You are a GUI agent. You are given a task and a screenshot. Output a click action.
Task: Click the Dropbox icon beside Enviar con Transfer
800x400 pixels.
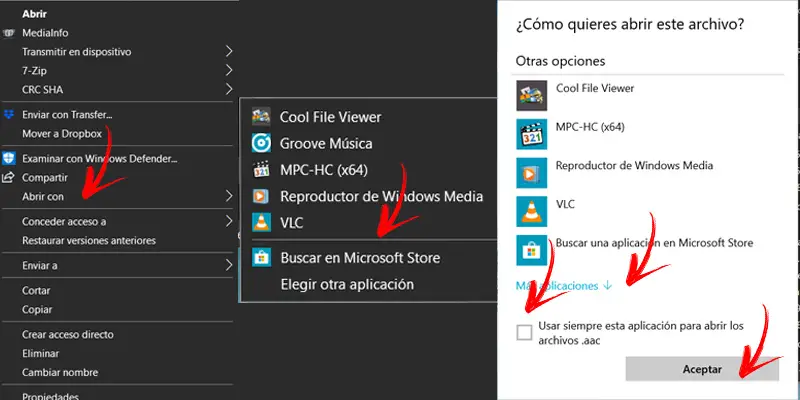(9, 114)
